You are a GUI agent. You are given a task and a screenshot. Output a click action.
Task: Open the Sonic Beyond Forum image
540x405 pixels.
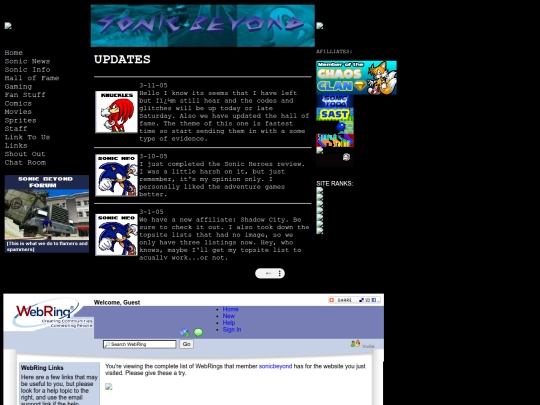point(47,214)
